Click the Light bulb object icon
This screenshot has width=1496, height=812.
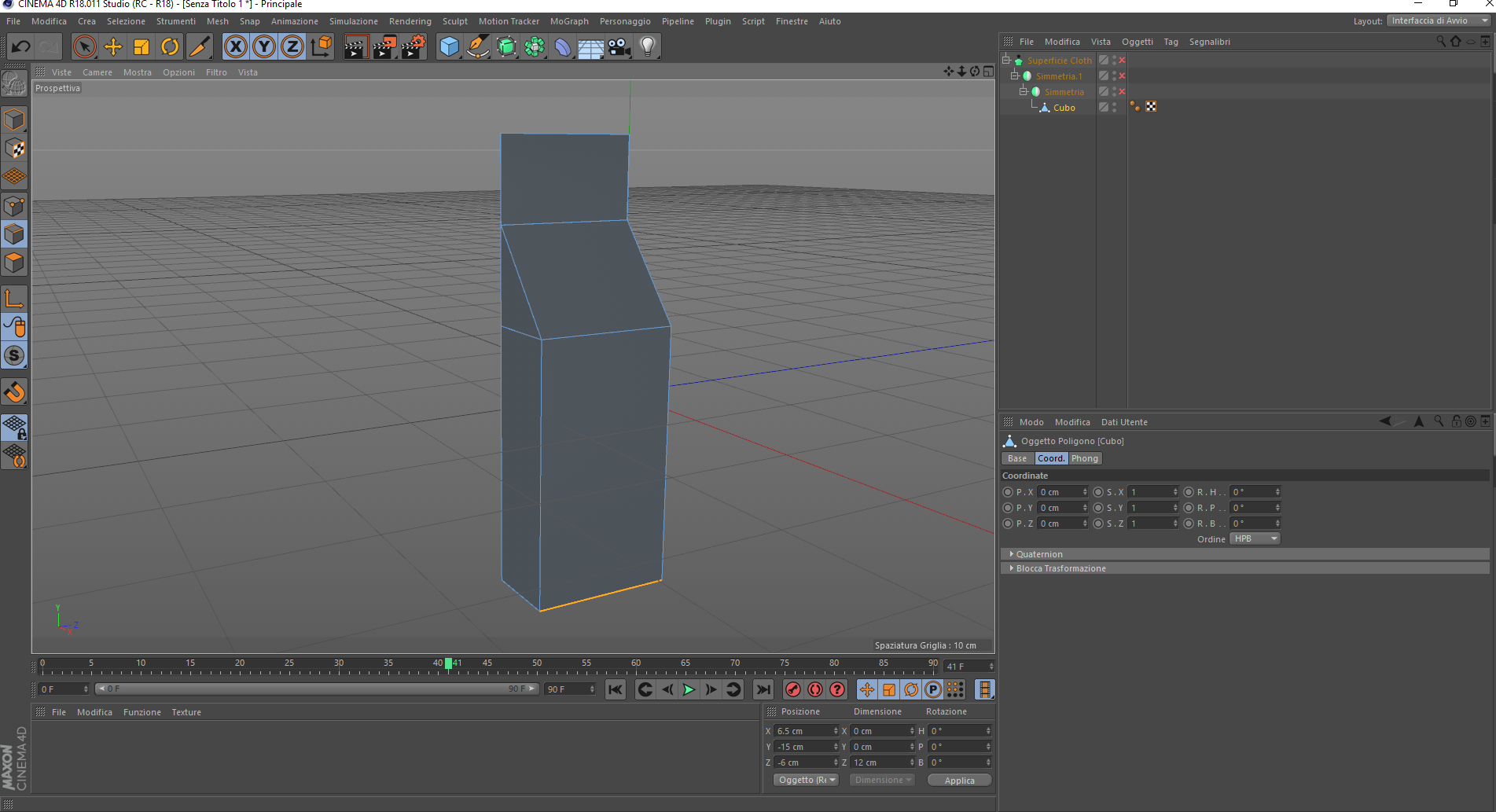pyautogui.click(x=648, y=47)
